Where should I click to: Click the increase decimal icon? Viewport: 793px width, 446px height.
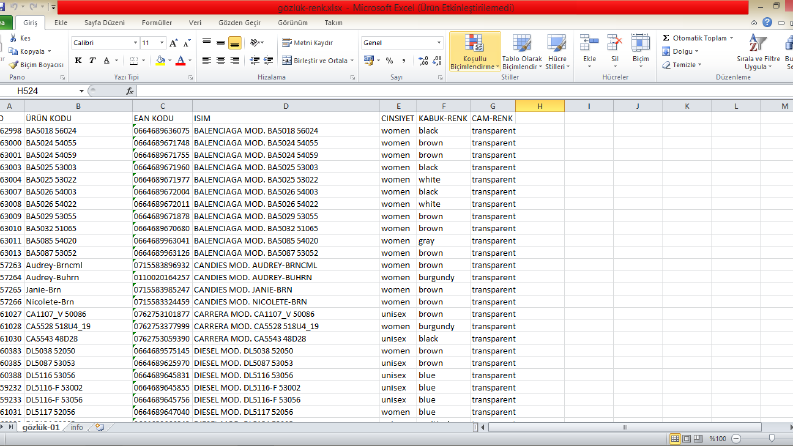[x=423, y=61]
